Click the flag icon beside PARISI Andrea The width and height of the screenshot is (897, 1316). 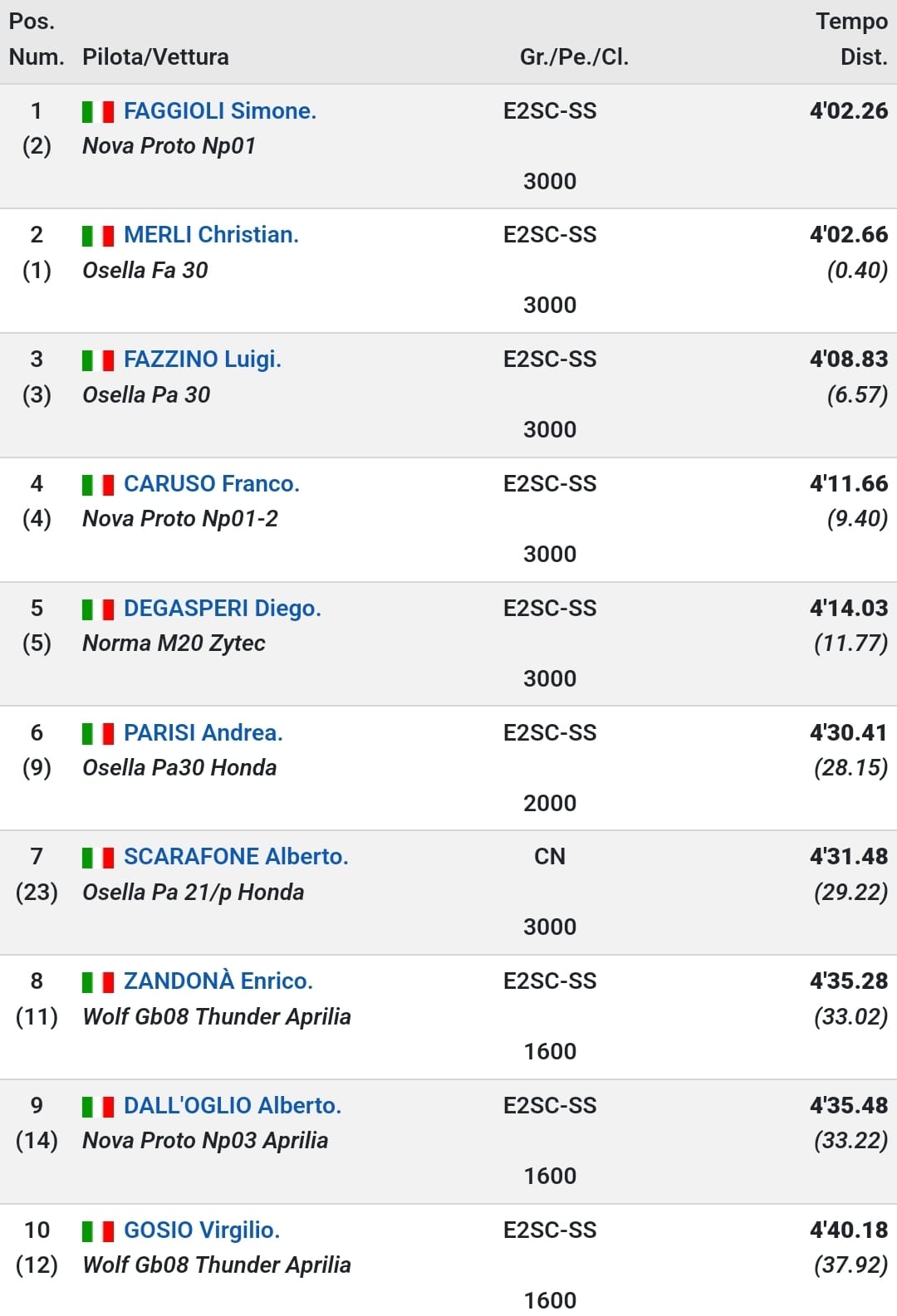coord(98,733)
